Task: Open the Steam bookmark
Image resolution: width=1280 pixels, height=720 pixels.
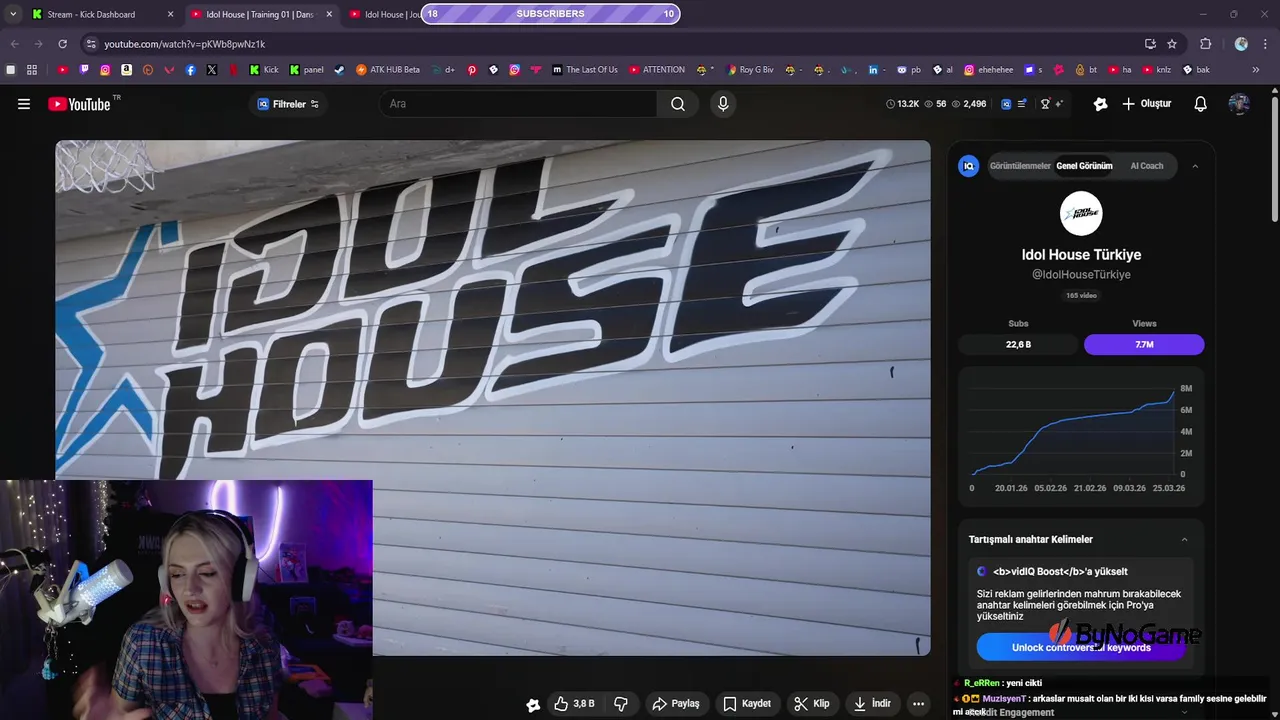Action: [339, 70]
